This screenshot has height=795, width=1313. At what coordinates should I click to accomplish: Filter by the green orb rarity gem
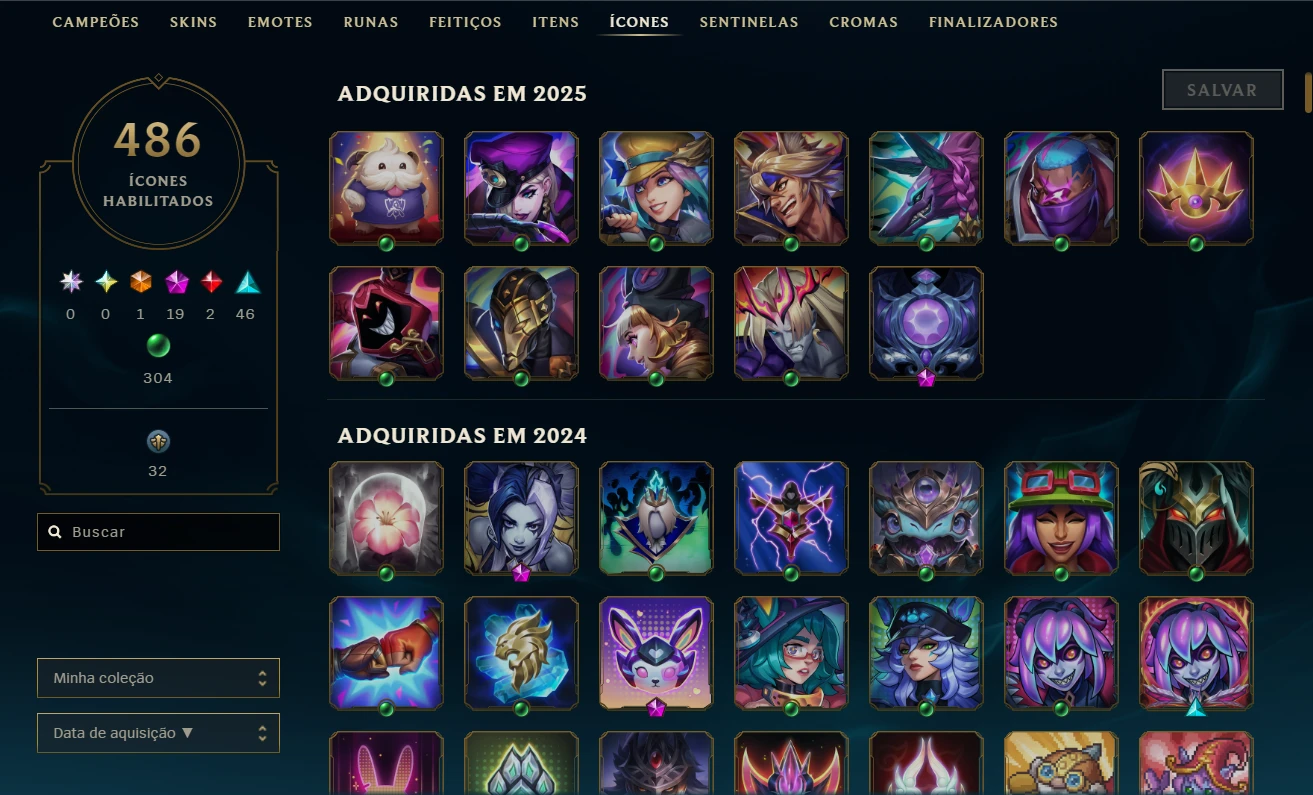[x=158, y=346]
